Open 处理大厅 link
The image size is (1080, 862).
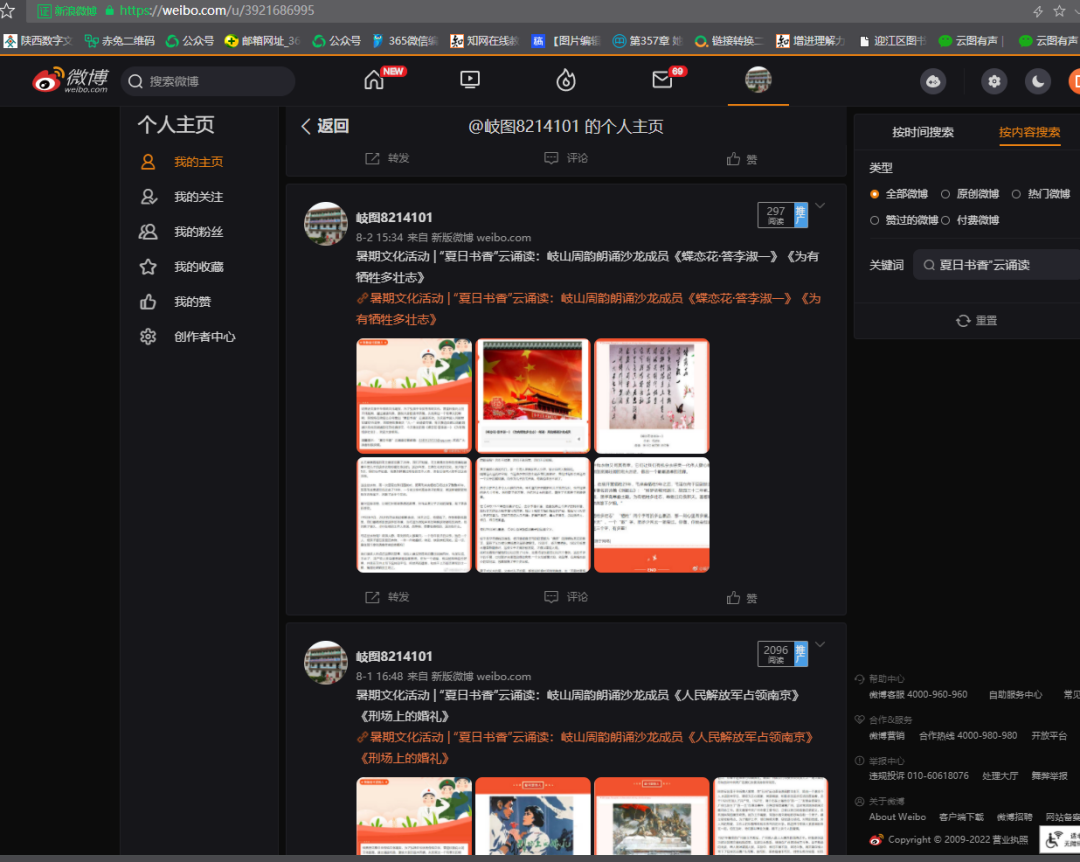coord(999,776)
